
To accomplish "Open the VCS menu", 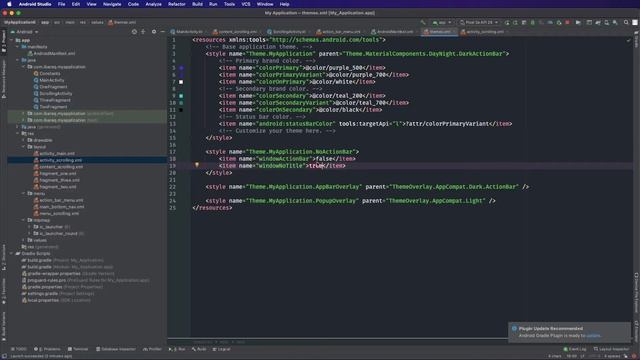I will point(246,4).
